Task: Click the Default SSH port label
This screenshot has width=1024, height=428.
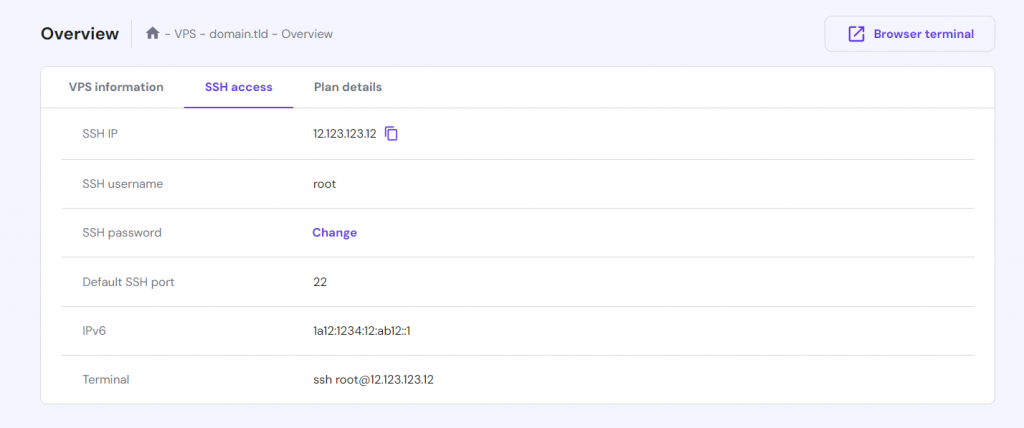Action: click(x=128, y=282)
